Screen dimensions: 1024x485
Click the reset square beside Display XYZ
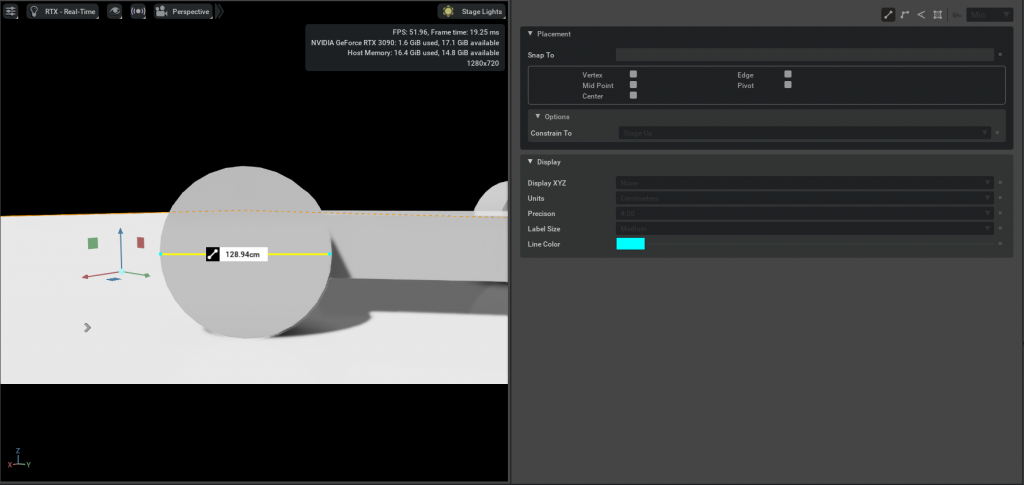(1000, 183)
